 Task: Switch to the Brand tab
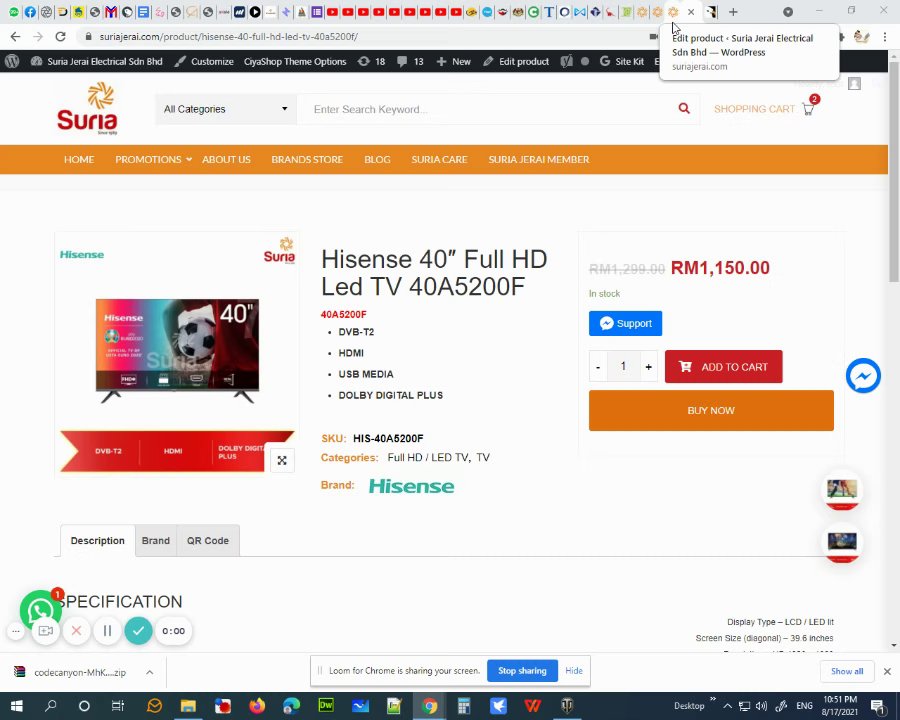(156, 541)
